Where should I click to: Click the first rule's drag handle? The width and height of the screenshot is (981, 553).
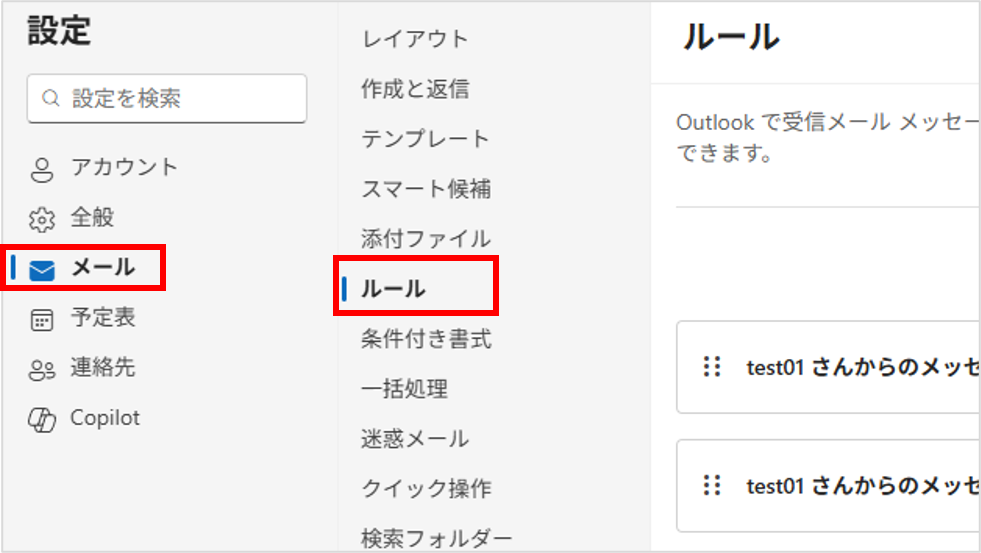point(712,367)
